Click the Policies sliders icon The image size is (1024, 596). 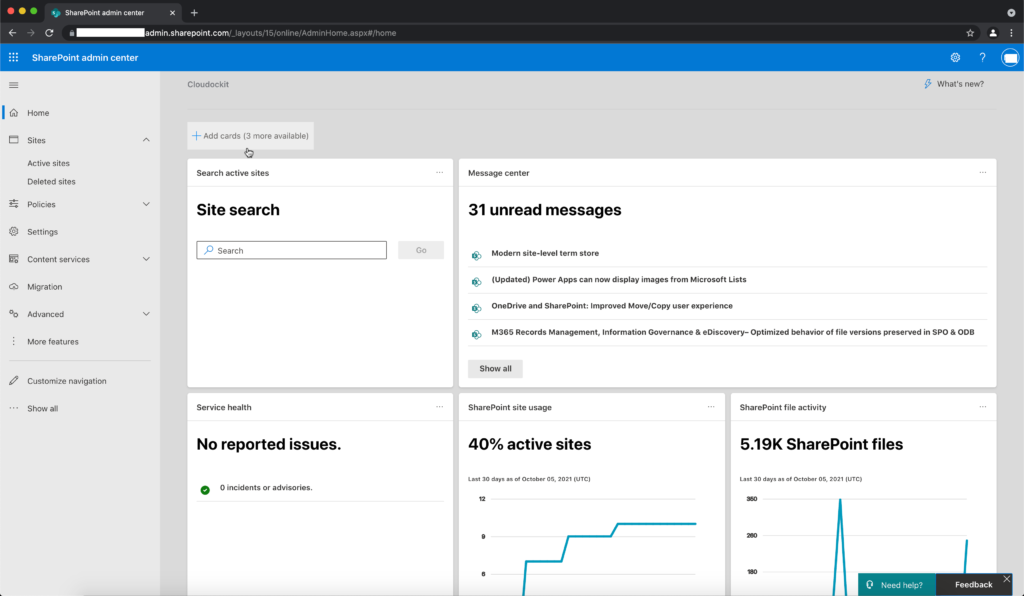pyautogui.click(x=14, y=204)
